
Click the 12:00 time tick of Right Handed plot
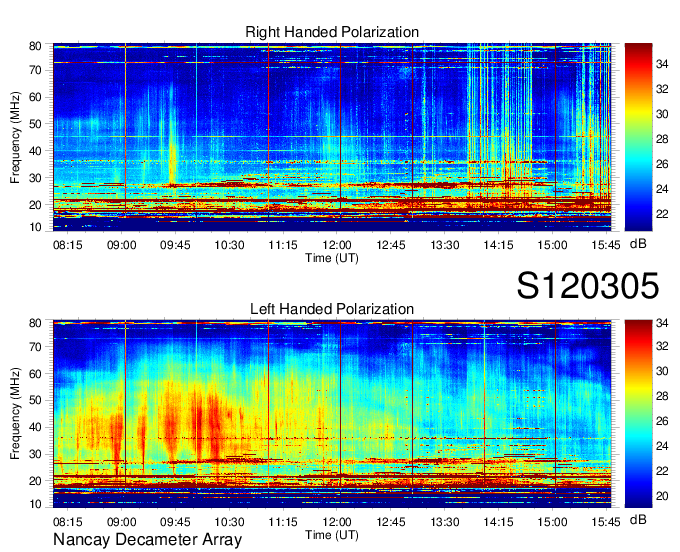(x=337, y=245)
